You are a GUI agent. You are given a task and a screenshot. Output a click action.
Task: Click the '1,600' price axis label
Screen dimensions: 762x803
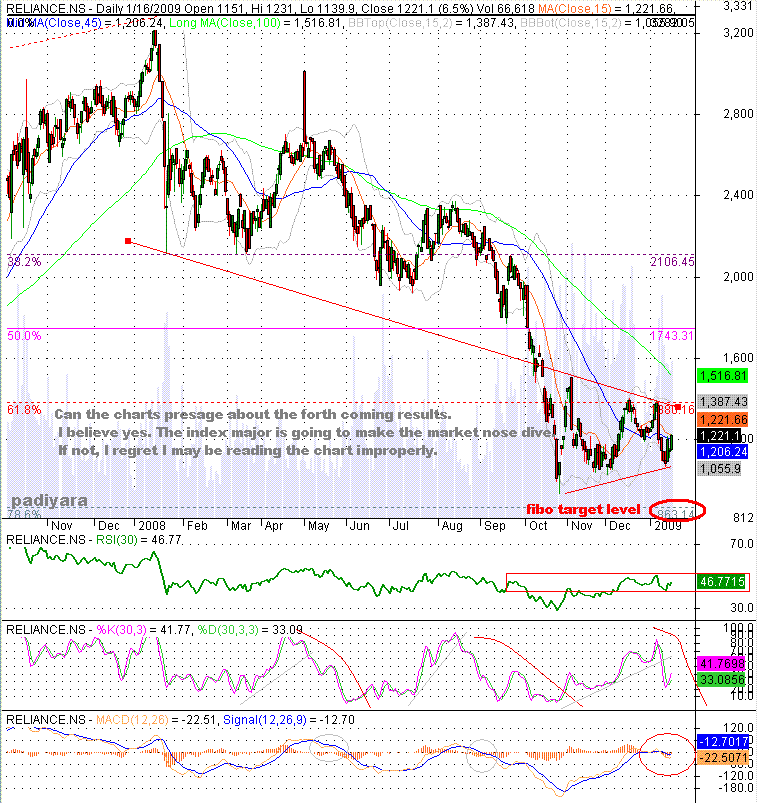pos(738,357)
